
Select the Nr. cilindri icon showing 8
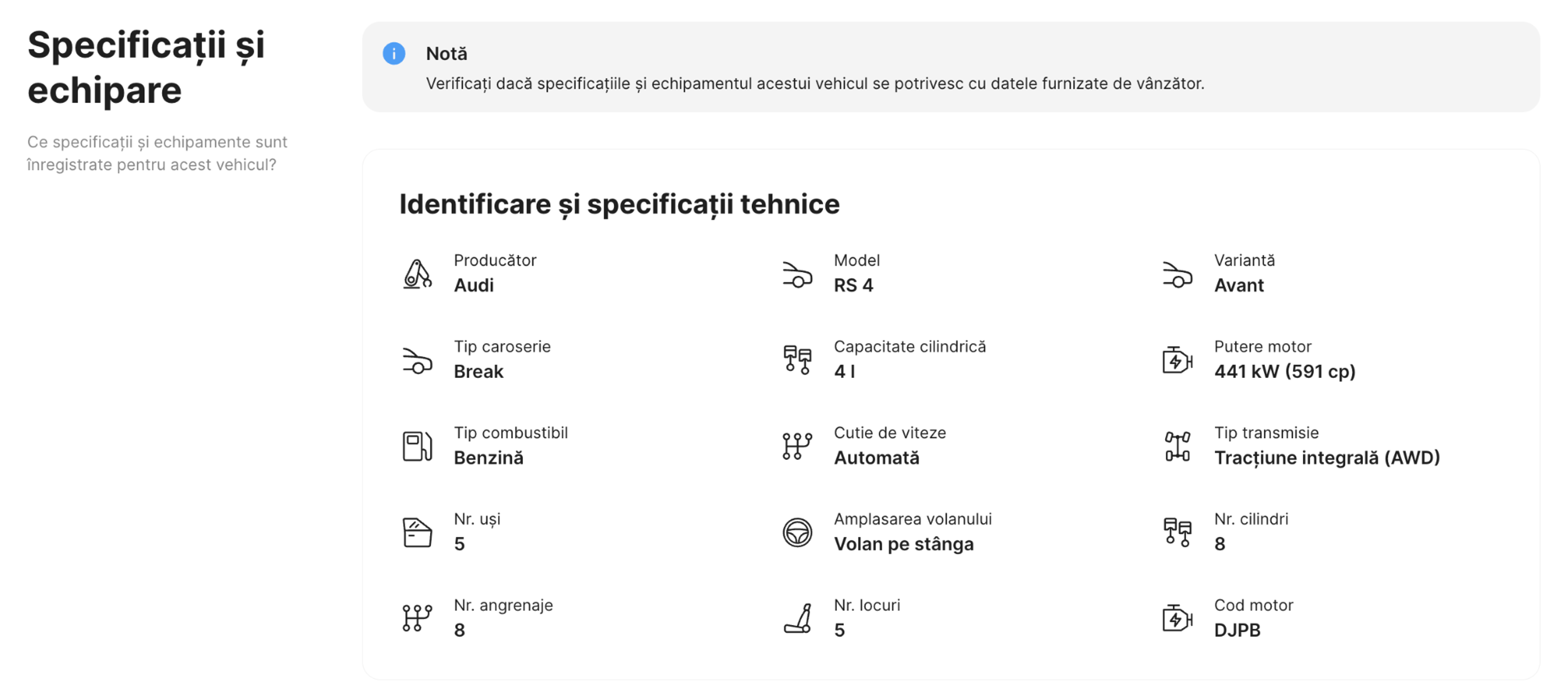[1178, 532]
